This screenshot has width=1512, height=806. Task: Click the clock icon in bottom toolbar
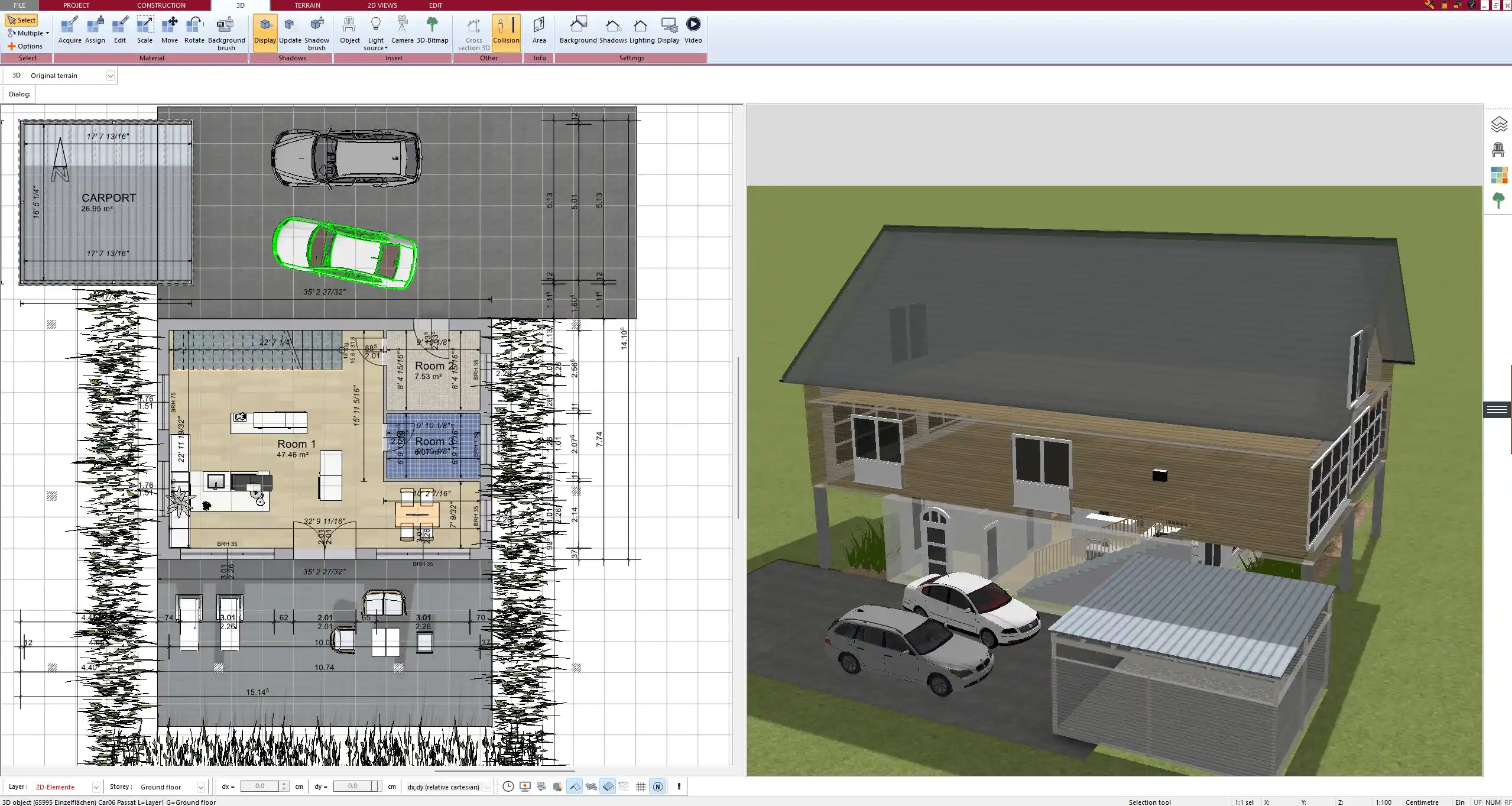pyautogui.click(x=508, y=786)
